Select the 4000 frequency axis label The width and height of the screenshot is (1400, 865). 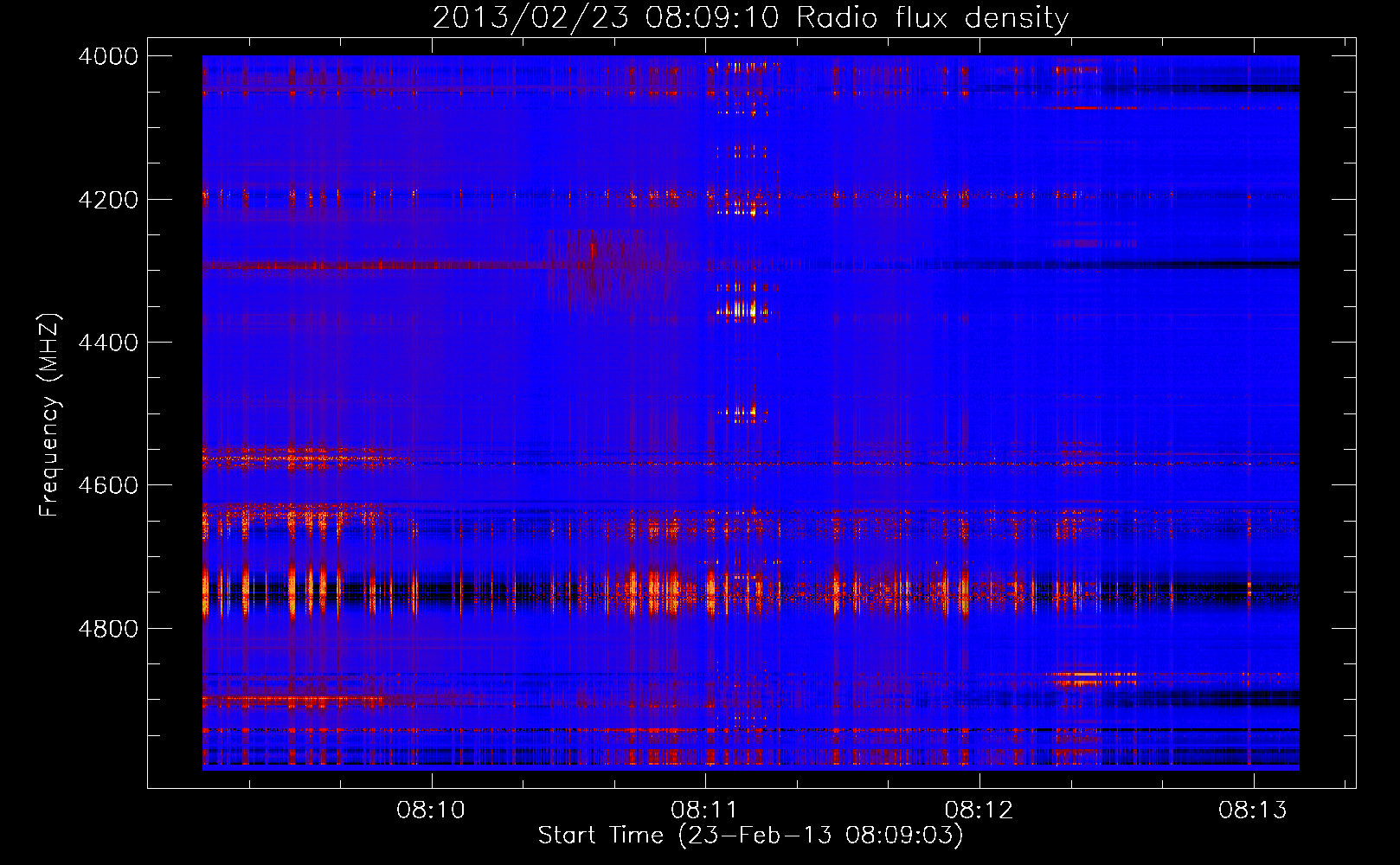coord(108,56)
